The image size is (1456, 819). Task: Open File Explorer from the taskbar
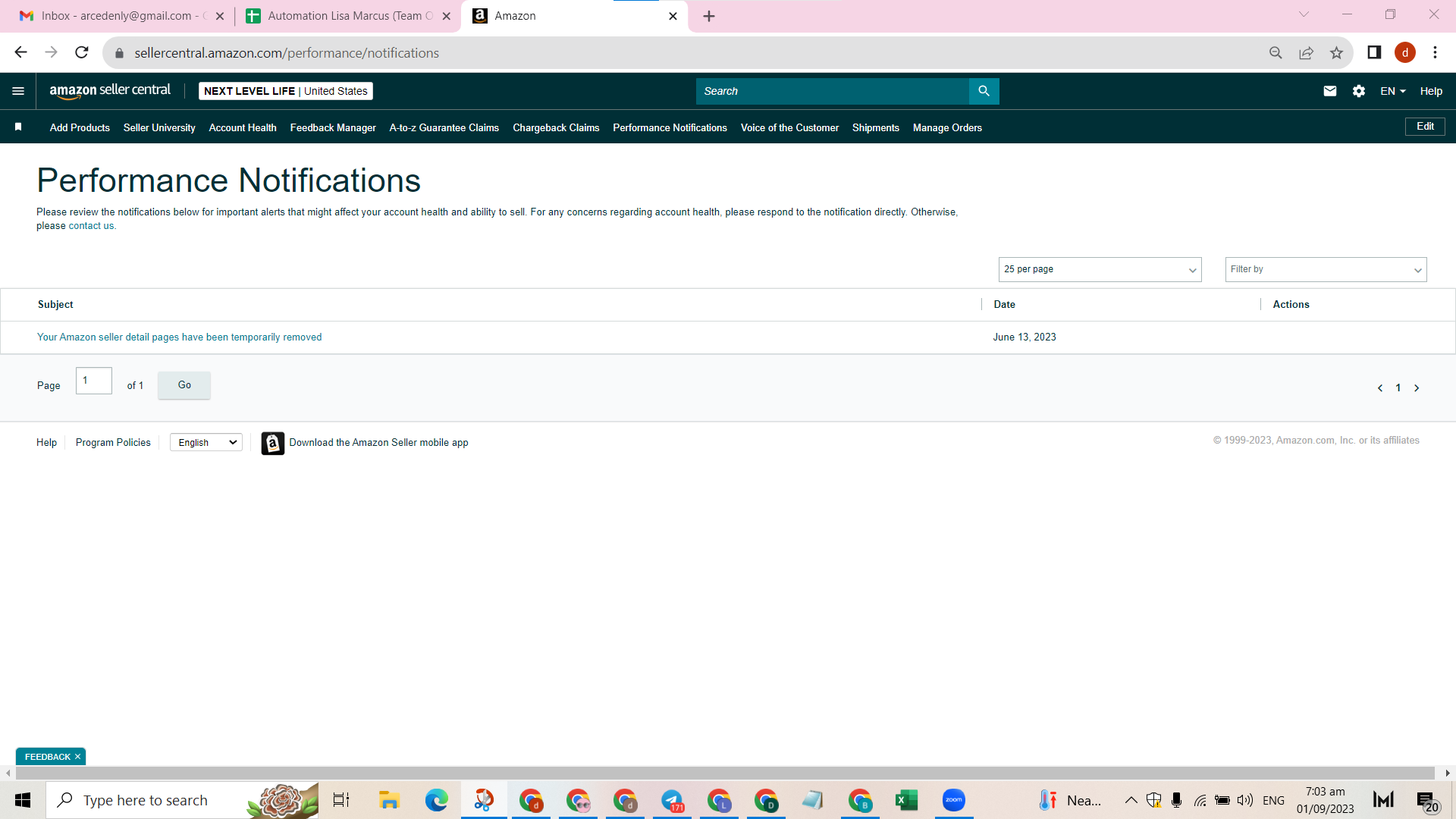pyautogui.click(x=389, y=800)
